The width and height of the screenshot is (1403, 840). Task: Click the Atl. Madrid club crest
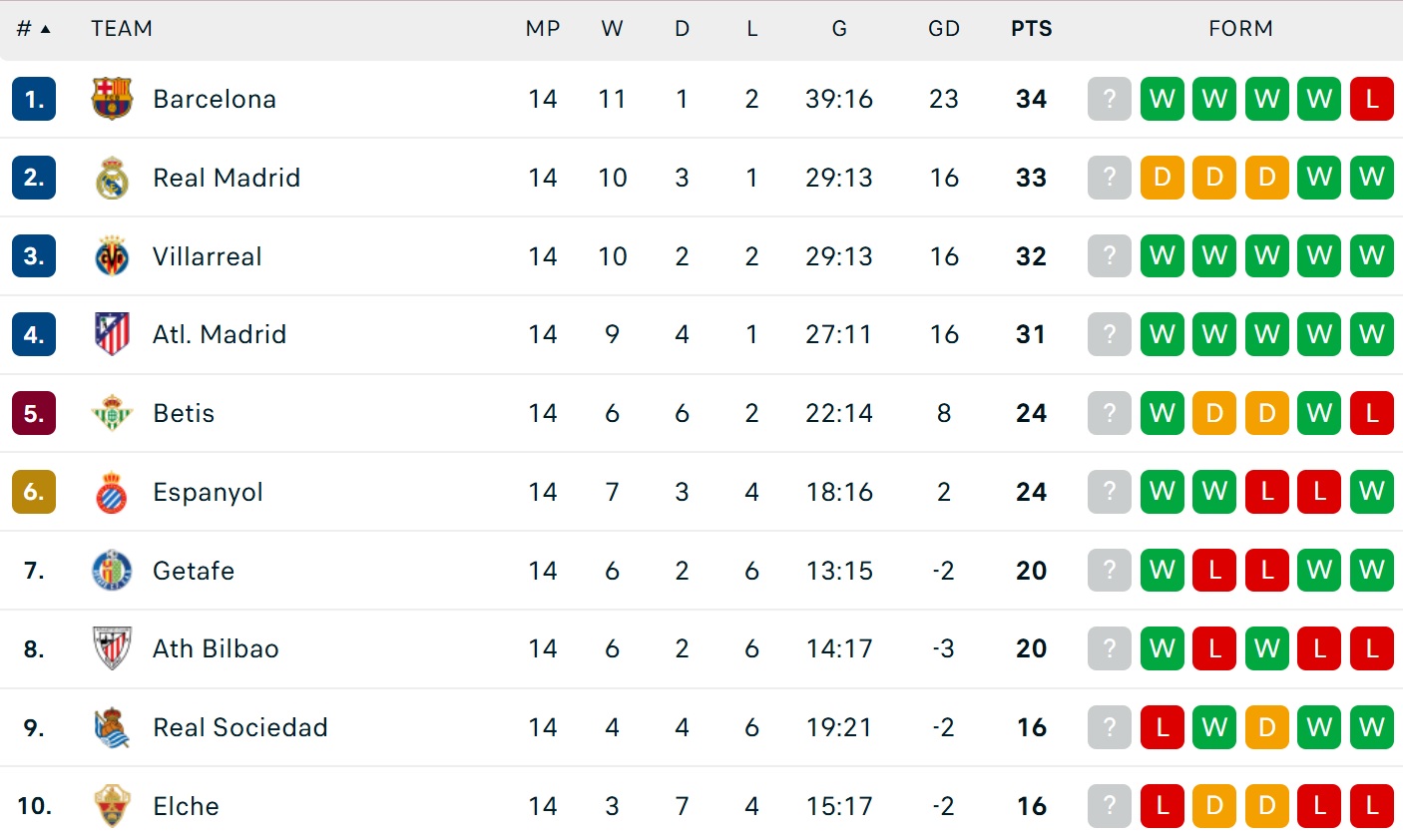coord(112,334)
